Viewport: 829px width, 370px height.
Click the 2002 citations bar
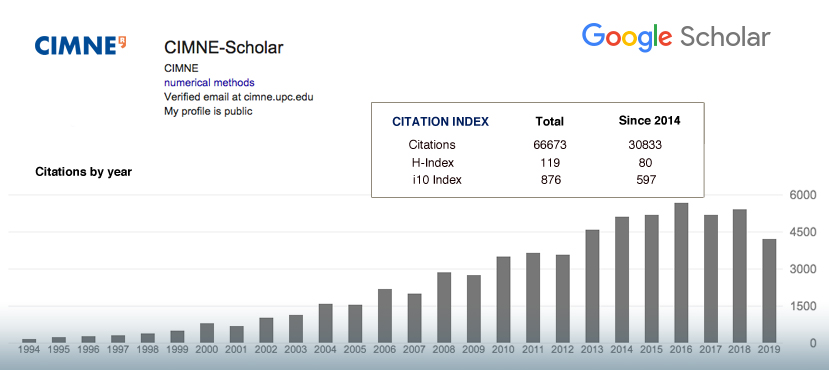point(266,330)
